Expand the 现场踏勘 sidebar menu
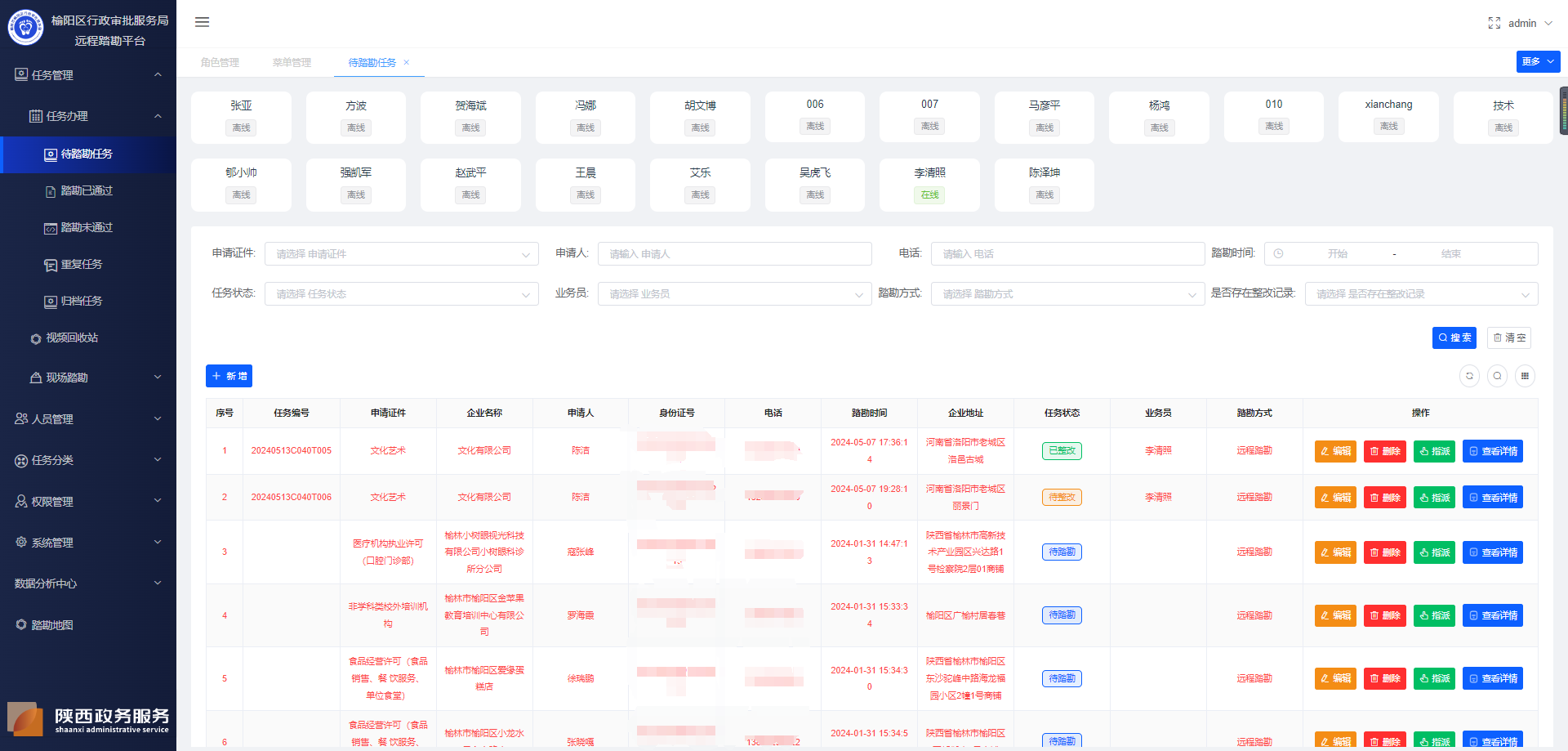This screenshot has height=751, width=1568. pyautogui.click(x=88, y=378)
